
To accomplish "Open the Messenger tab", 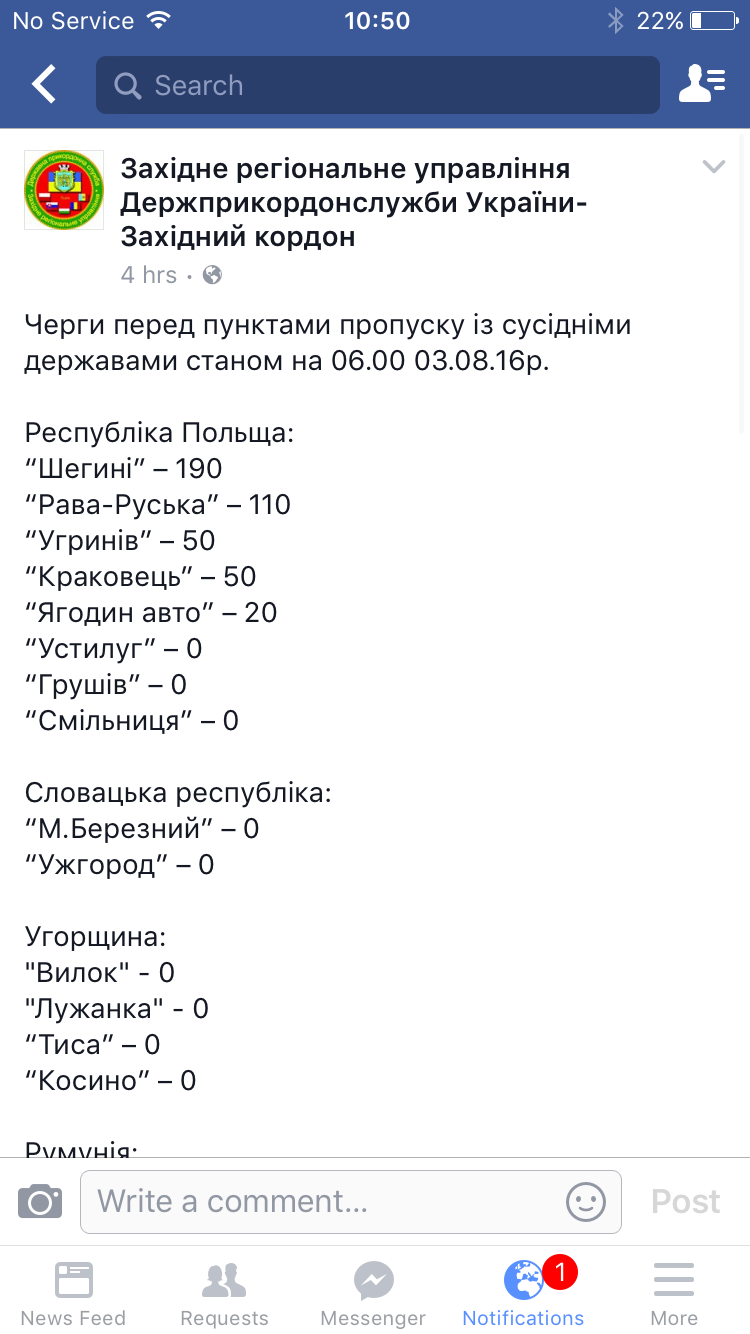I will click(x=373, y=1292).
